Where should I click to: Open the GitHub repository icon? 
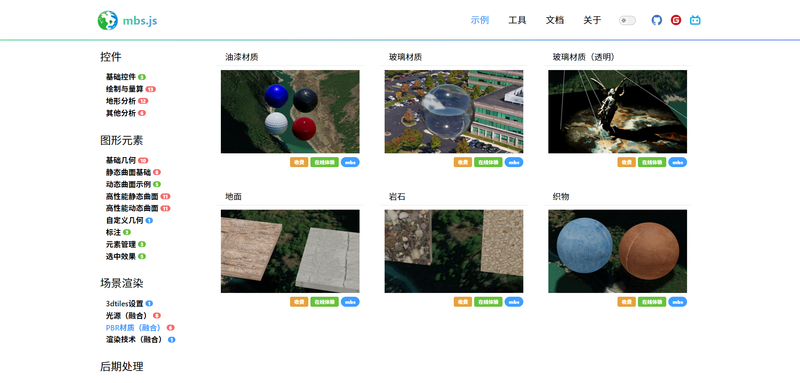657,20
